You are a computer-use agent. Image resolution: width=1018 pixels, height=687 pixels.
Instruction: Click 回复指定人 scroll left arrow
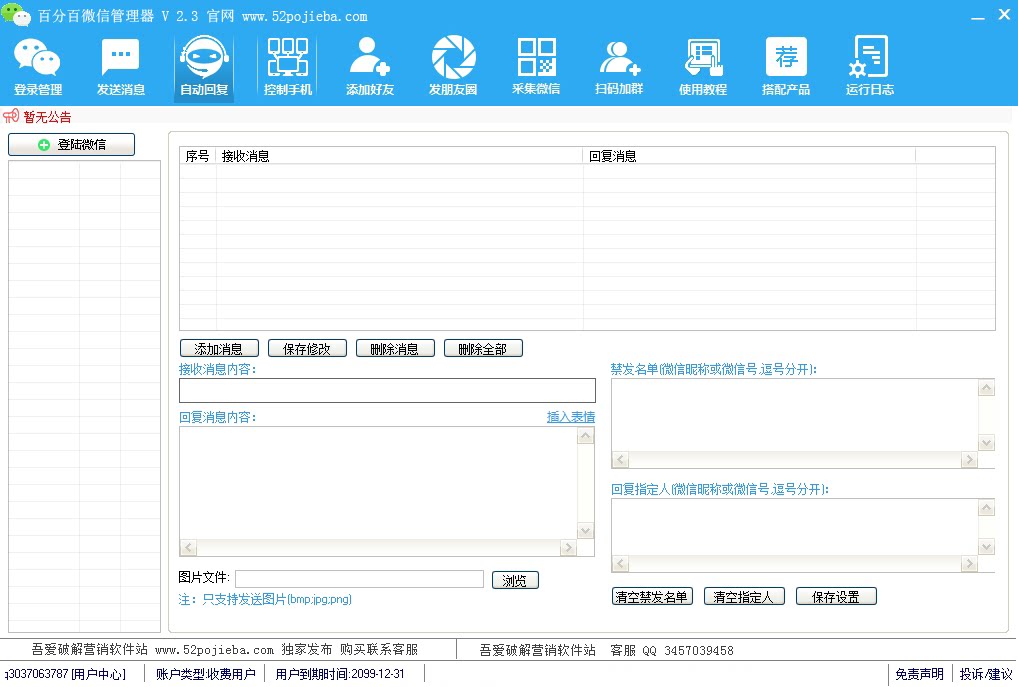click(x=620, y=564)
